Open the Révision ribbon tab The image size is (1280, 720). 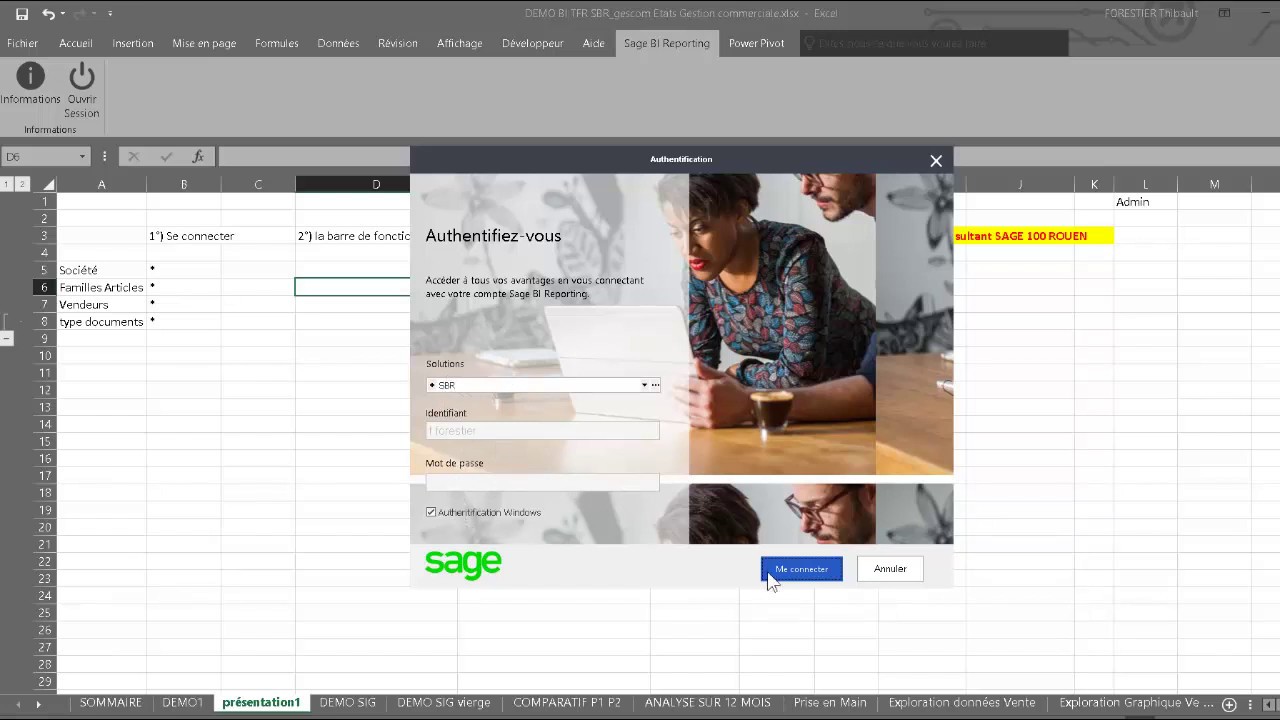pyautogui.click(x=398, y=43)
